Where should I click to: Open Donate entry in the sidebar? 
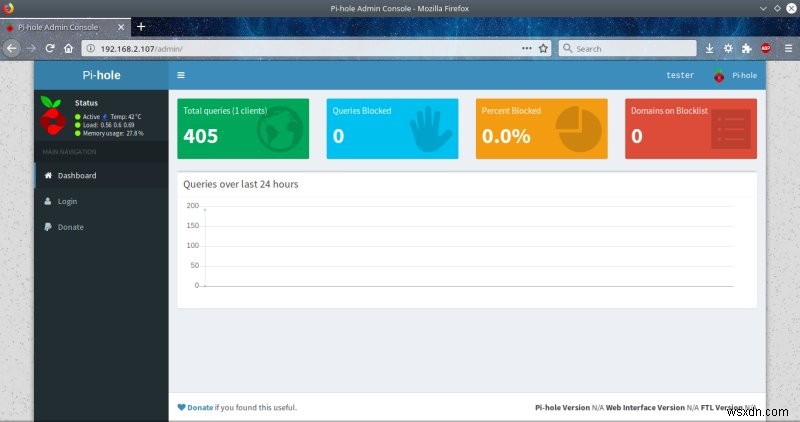(102, 227)
